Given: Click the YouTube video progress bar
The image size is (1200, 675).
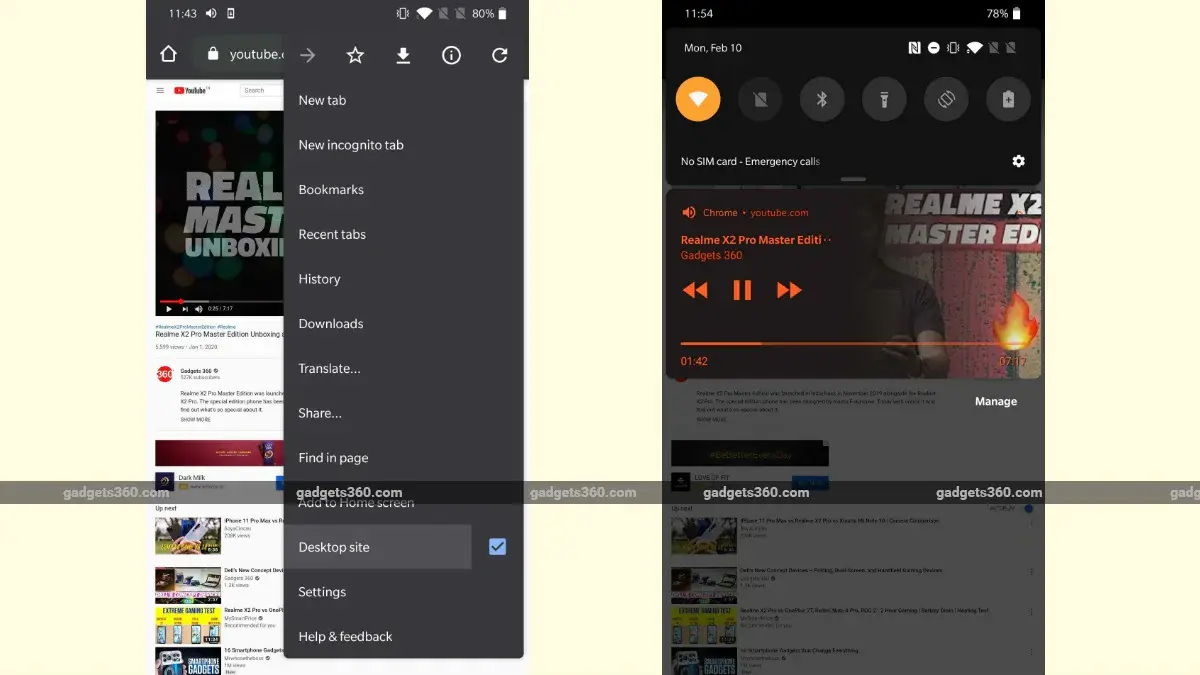Looking at the screenshot, I should click(x=220, y=300).
